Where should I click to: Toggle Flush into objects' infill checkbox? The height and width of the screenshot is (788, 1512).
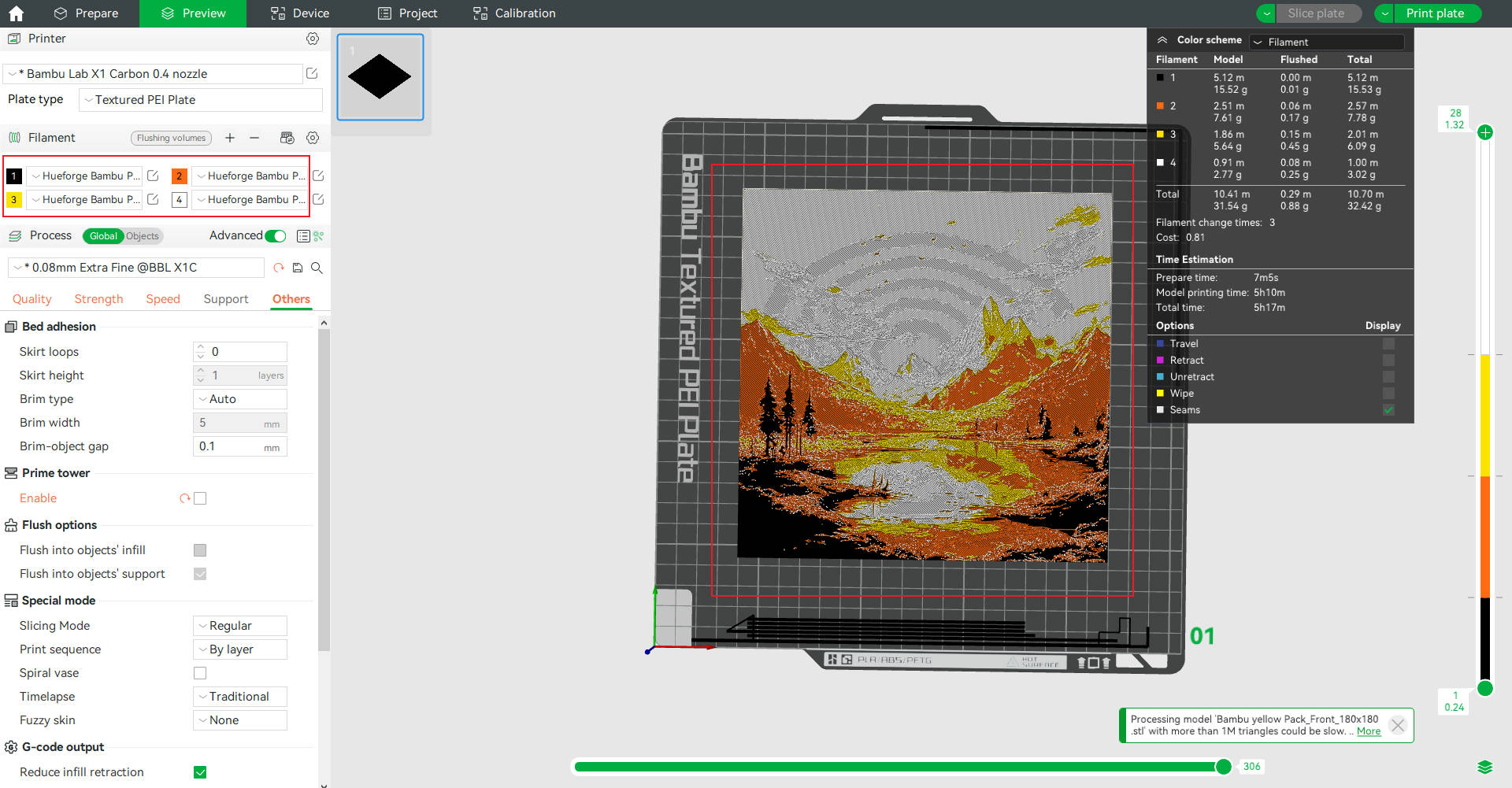tap(200, 550)
